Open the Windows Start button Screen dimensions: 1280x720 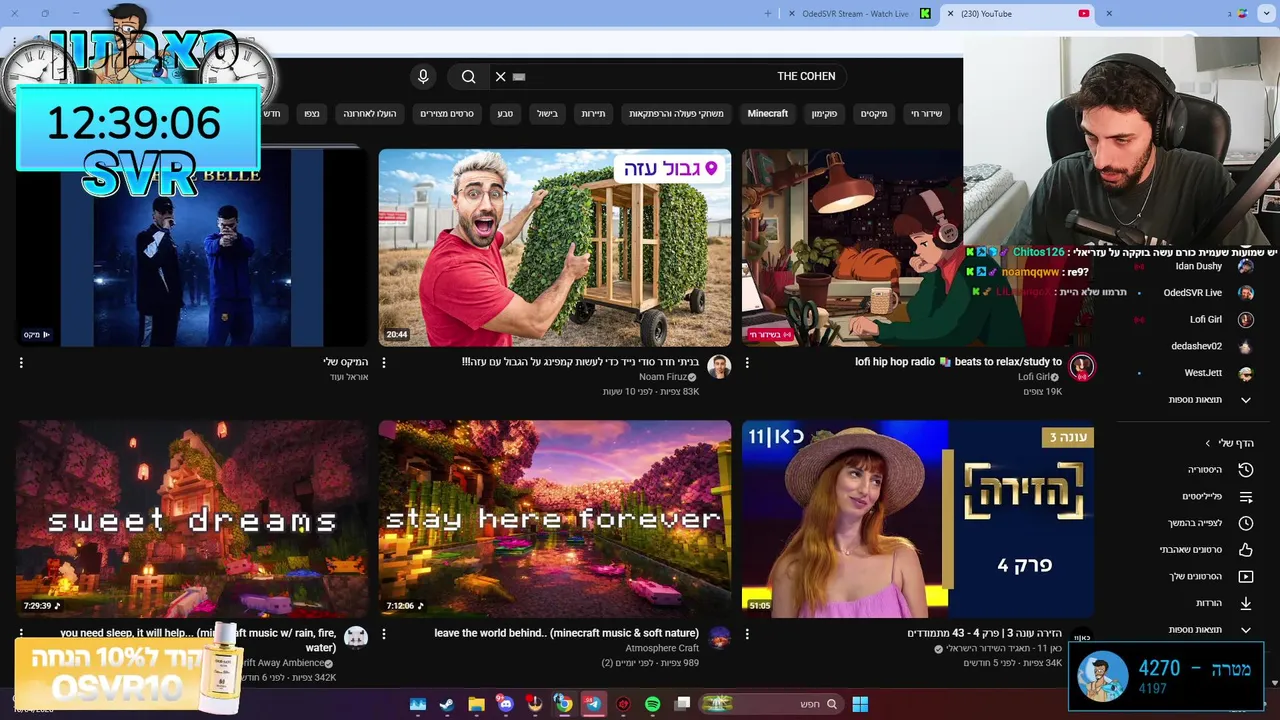point(860,704)
